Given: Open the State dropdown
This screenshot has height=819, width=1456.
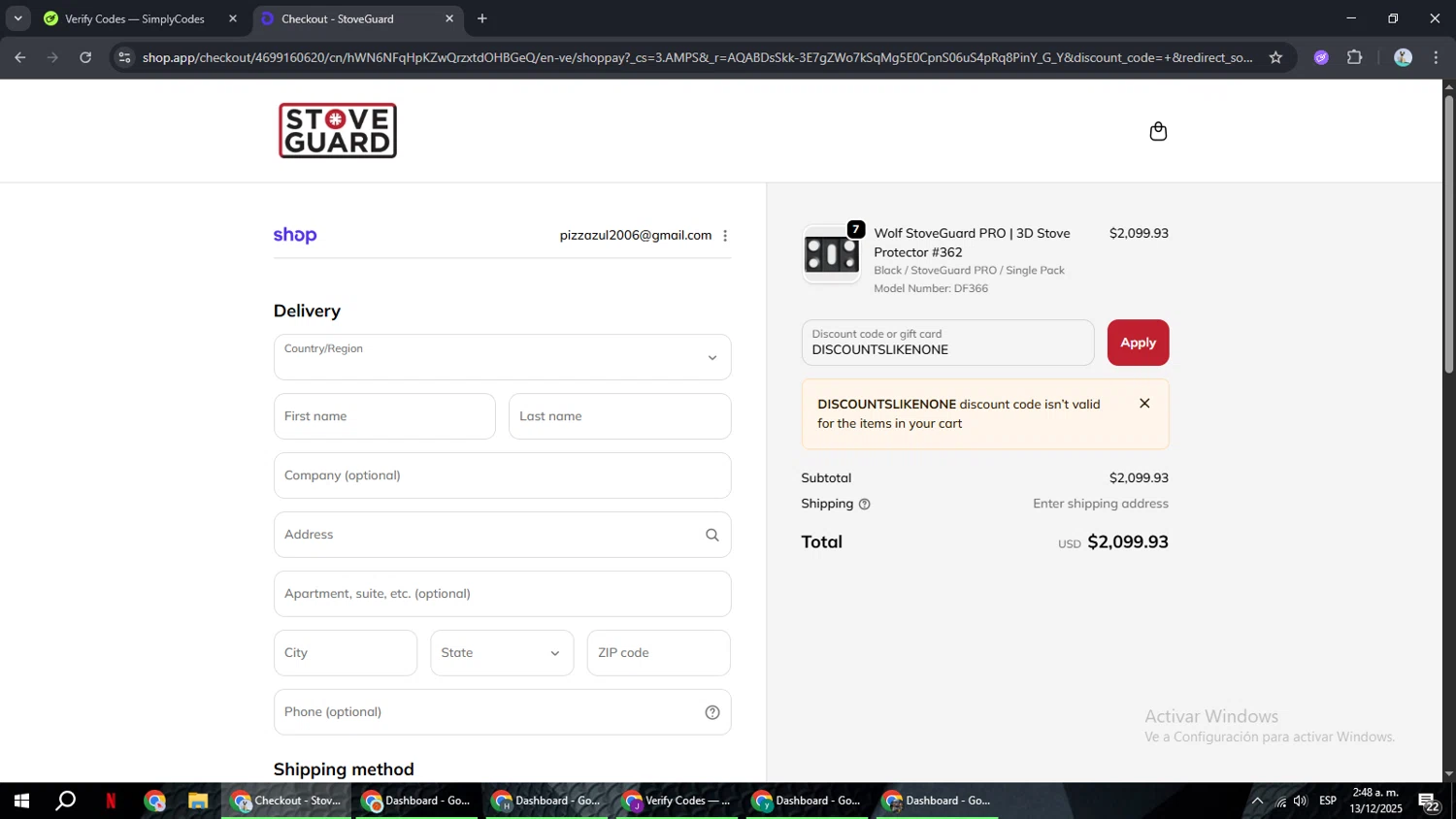Looking at the screenshot, I should (502, 653).
